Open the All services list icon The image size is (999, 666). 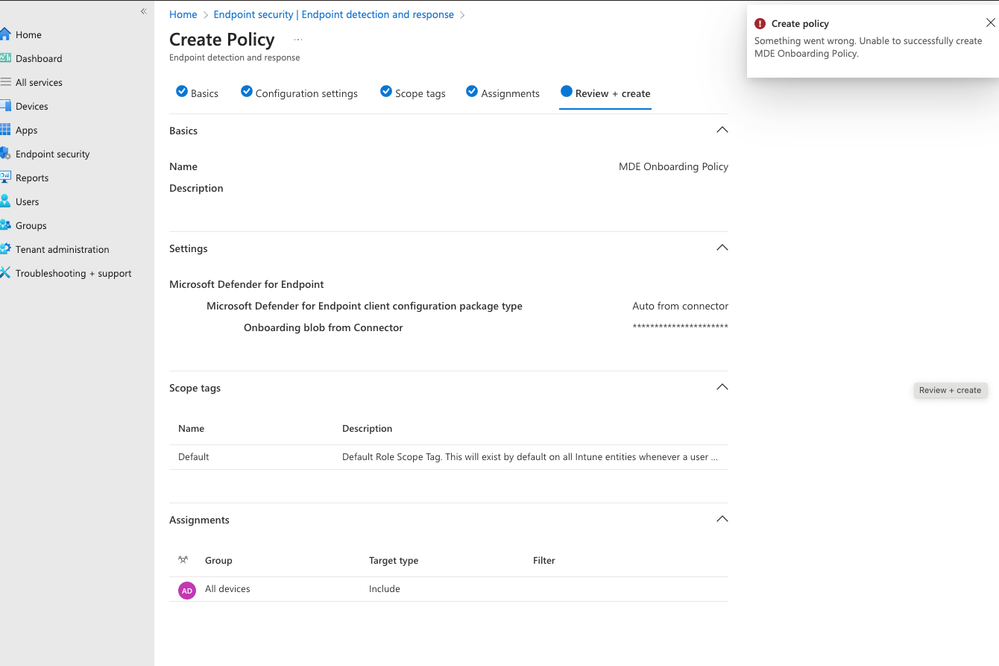[5, 82]
